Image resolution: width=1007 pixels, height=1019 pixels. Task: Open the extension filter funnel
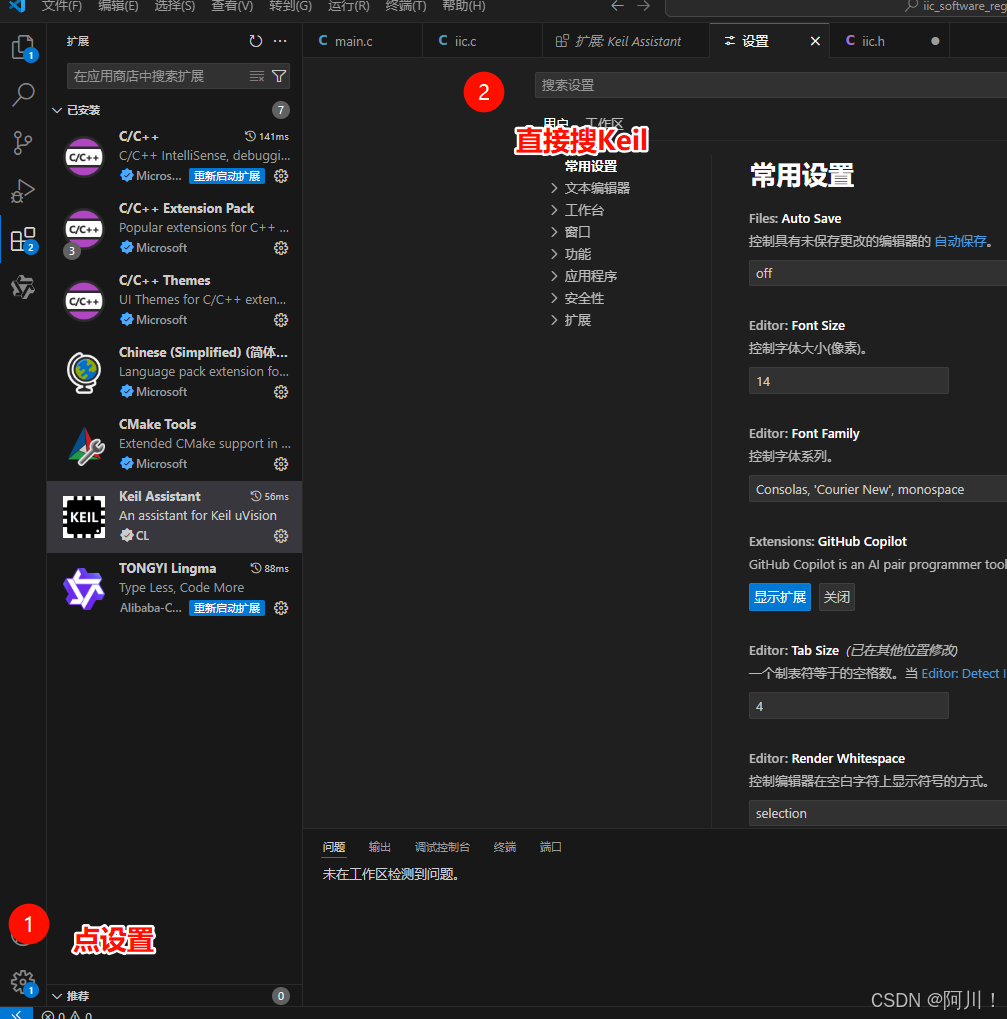tap(279, 77)
